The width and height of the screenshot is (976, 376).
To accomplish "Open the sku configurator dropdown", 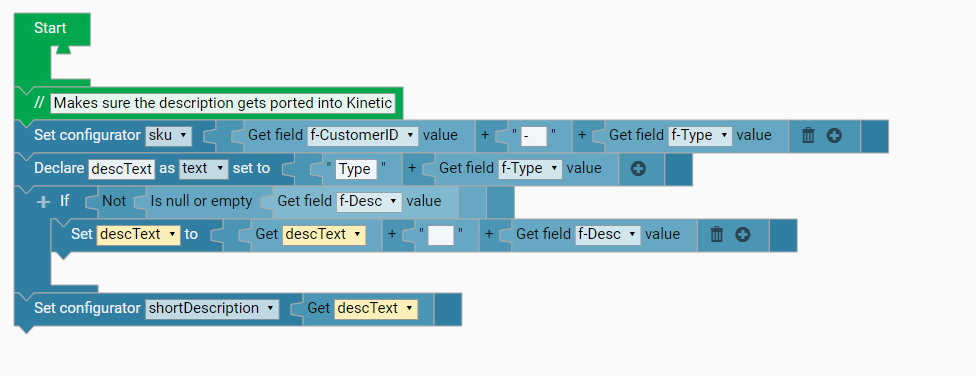I will 169,135.
